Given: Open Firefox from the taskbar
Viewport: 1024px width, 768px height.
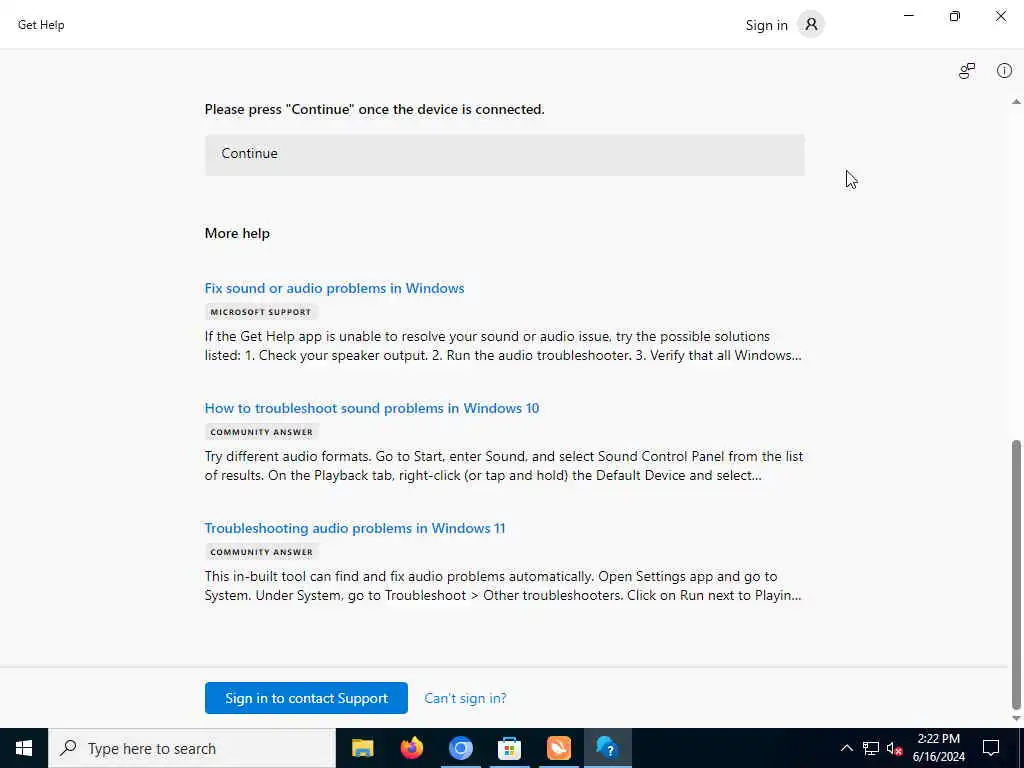Looking at the screenshot, I should (411, 748).
